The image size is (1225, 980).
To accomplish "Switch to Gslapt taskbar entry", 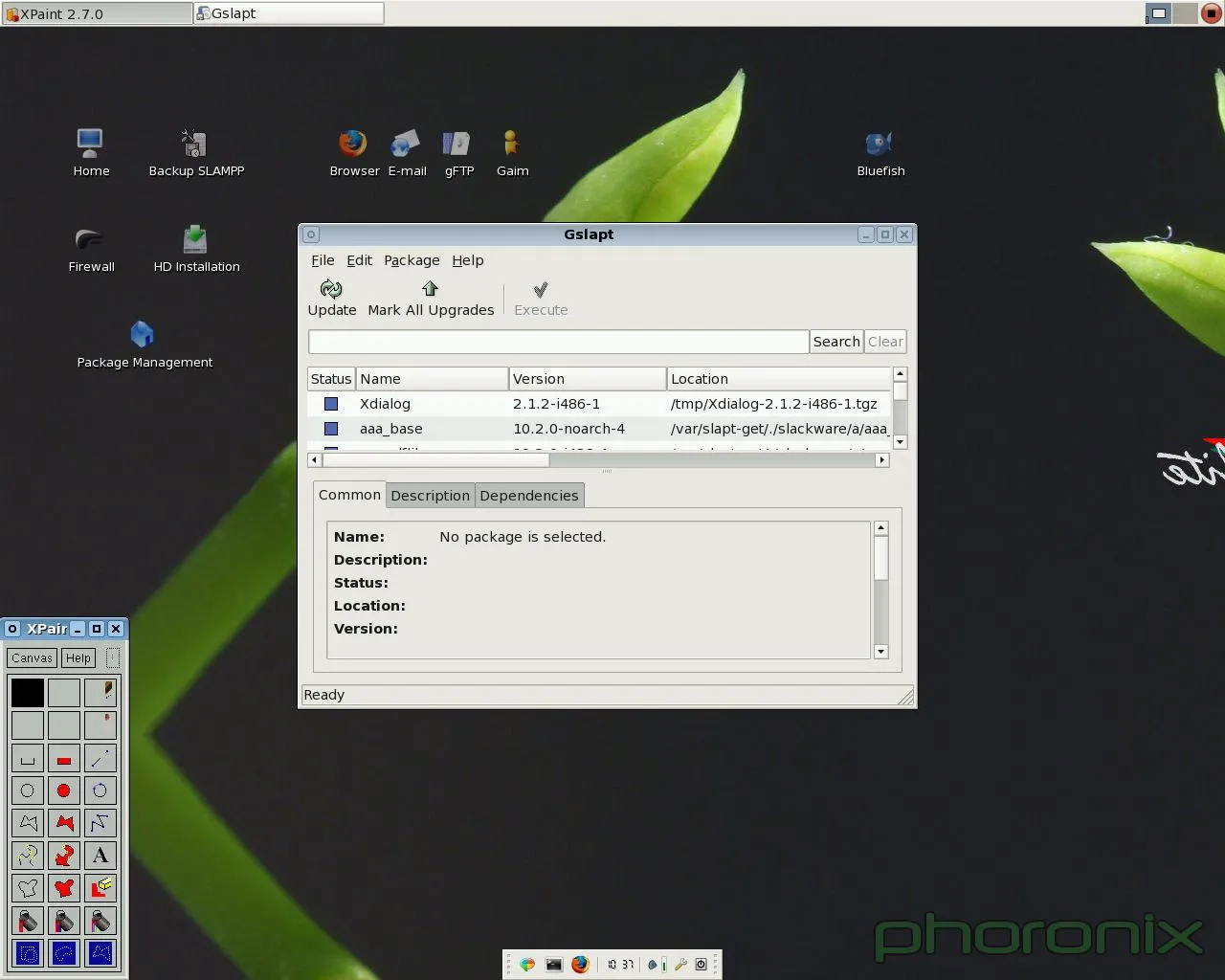I will coord(288,13).
